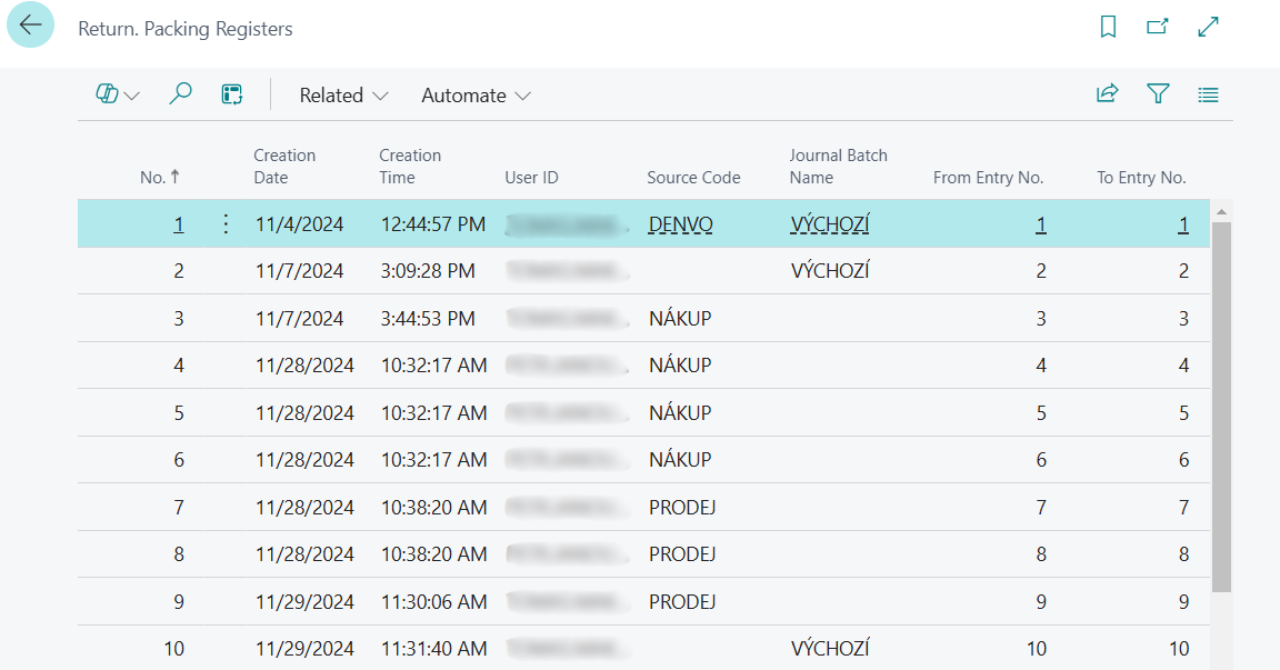Click the bookmark icon in header
The width and height of the screenshot is (1280, 670).
pyautogui.click(x=1107, y=27)
